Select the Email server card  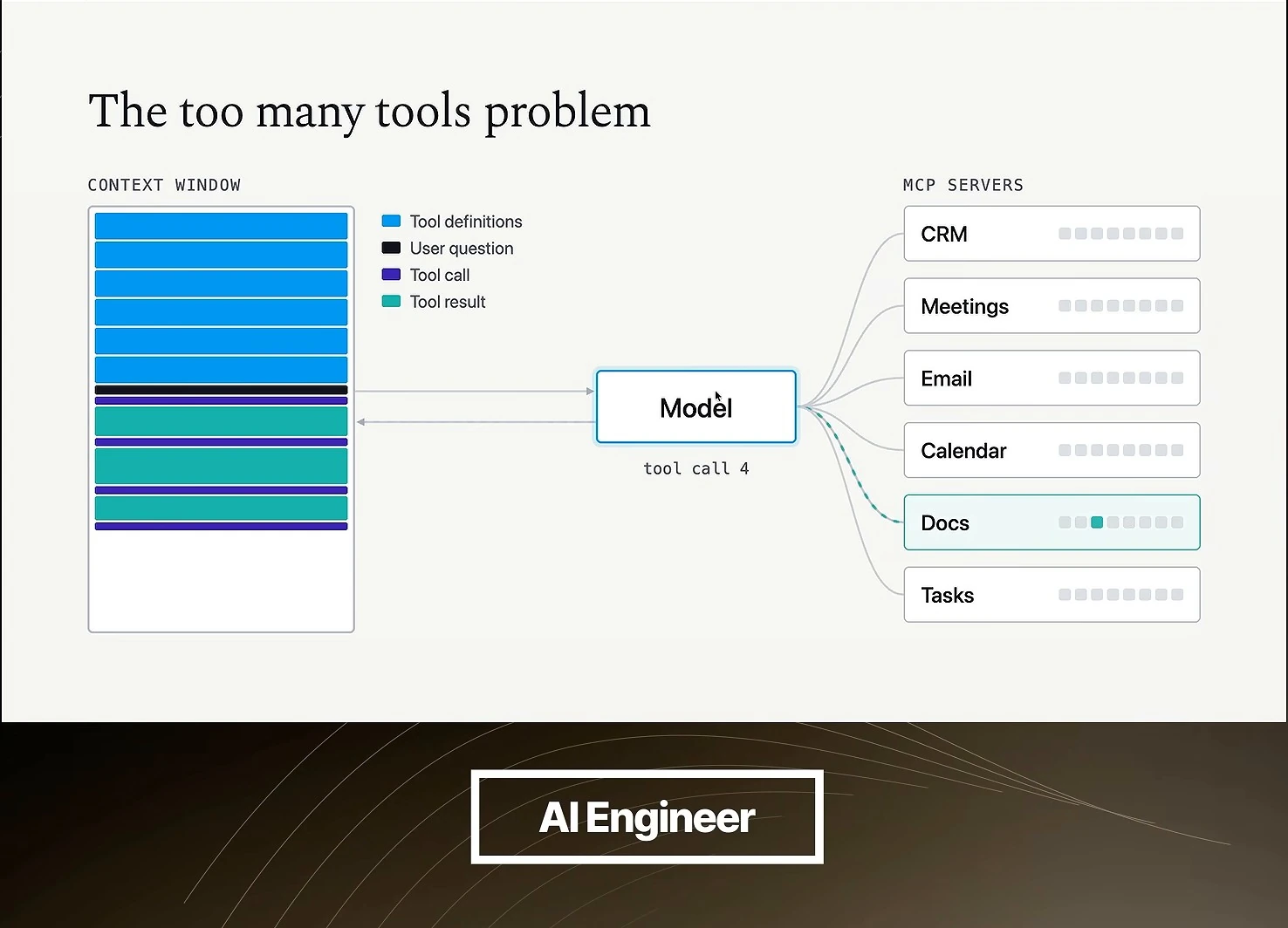click(x=1052, y=379)
